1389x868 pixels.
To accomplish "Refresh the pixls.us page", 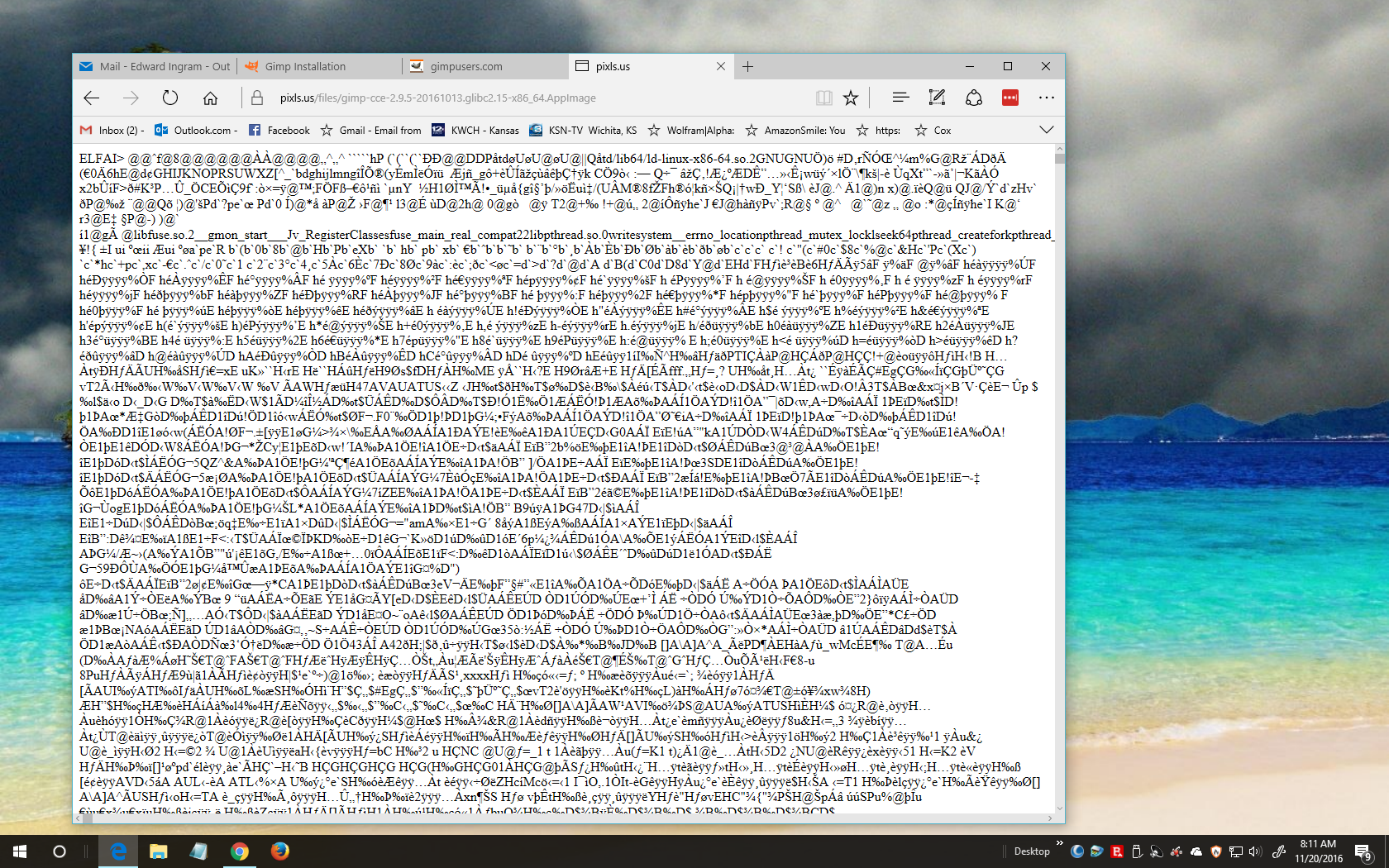I will (x=170, y=98).
